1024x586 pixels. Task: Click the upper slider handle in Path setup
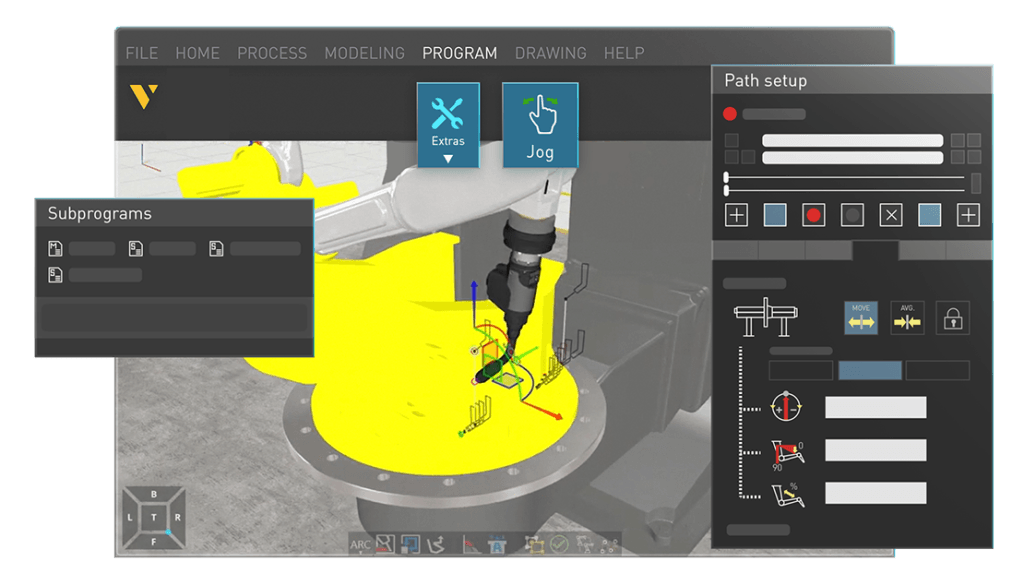click(x=726, y=177)
